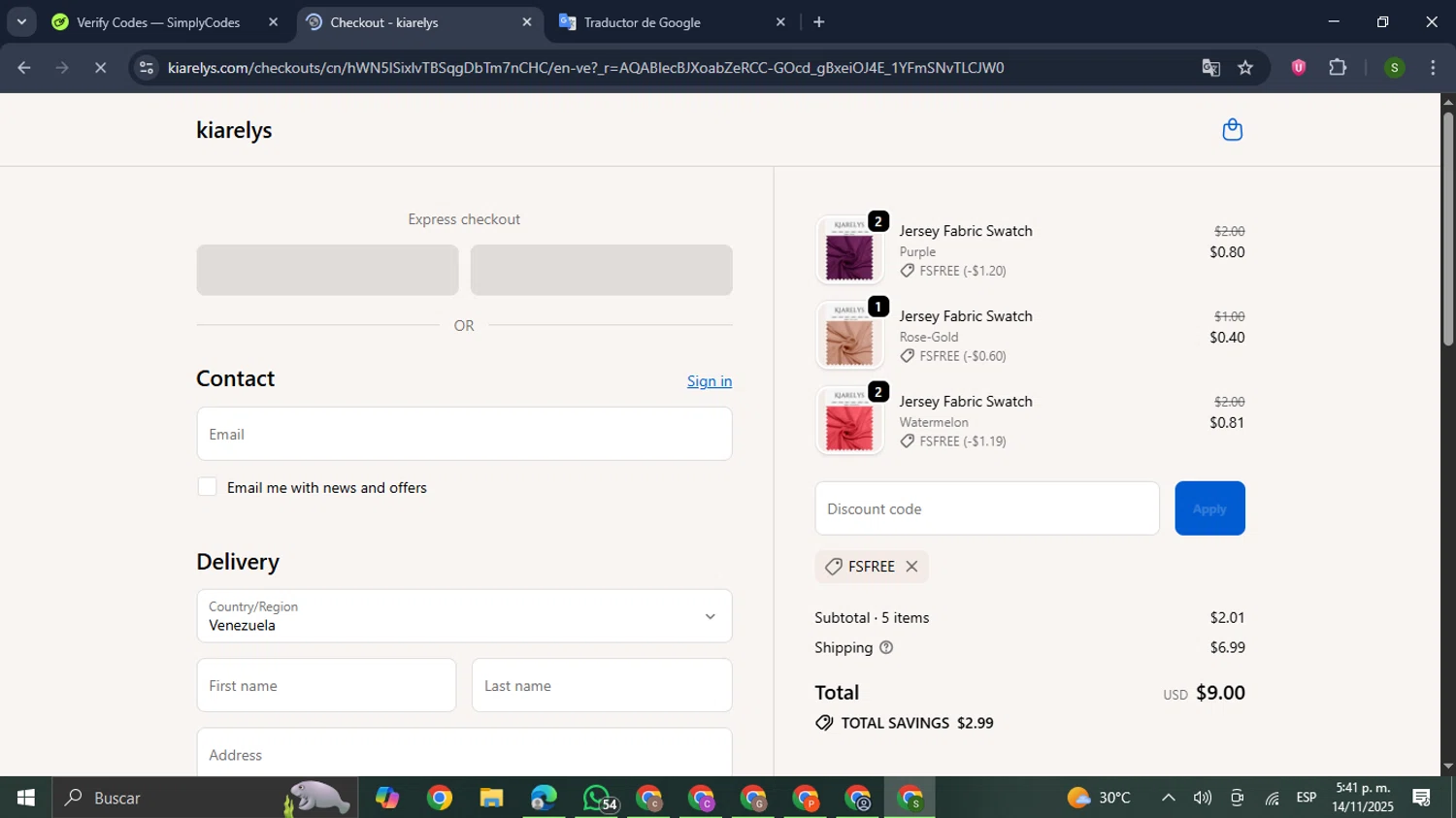Open a new browser tab
This screenshot has width=1456, height=818.
coord(819,21)
